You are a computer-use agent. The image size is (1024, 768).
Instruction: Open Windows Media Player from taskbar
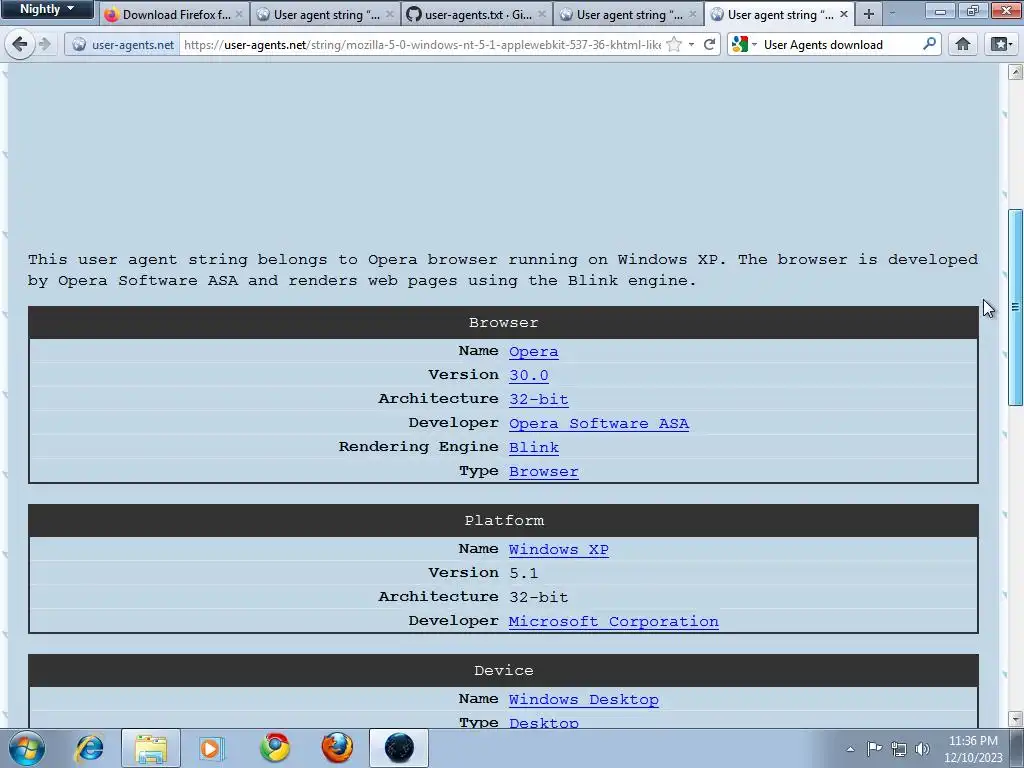pyautogui.click(x=212, y=748)
